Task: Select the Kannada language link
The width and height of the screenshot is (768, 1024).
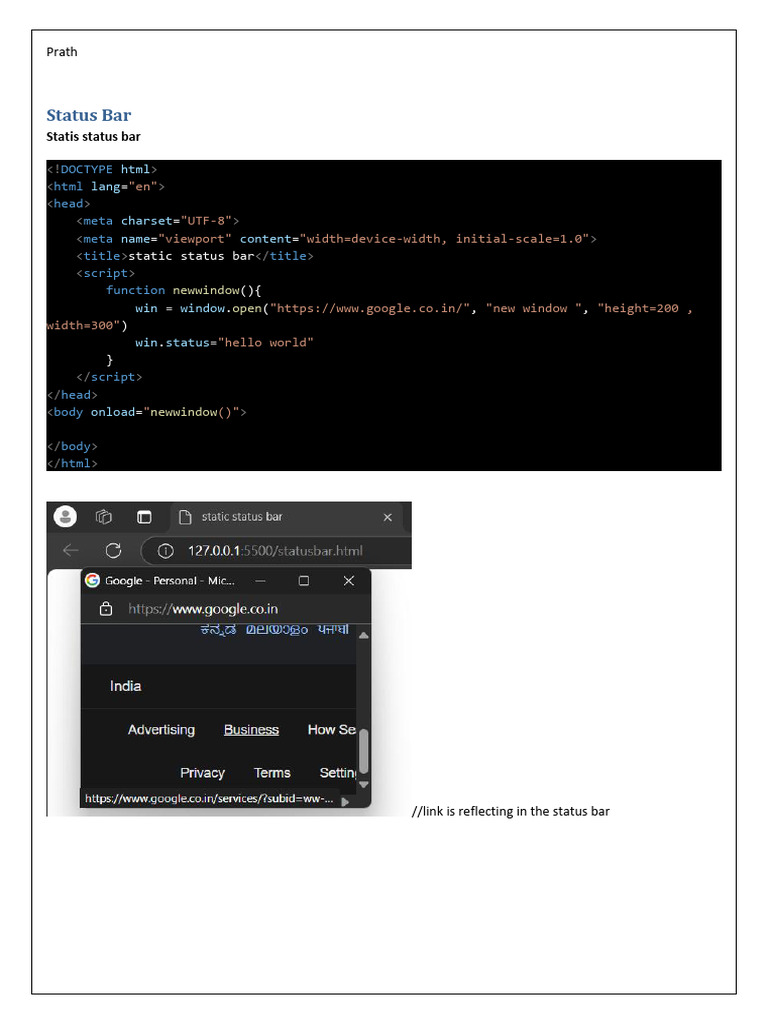Action: [x=218, y=630]
